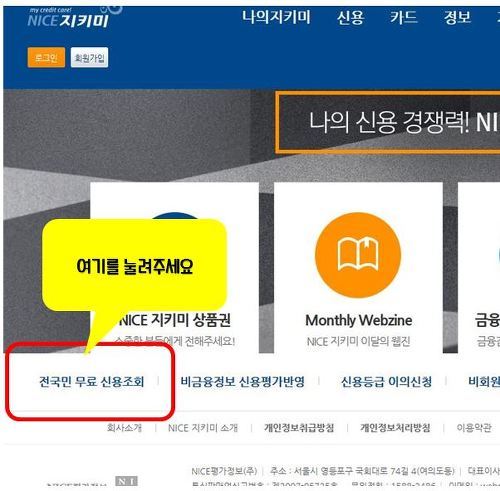Open the 회사소개 footer link
The height and width of the screenshot is (491, 500).
pyautogui.click(x=124, y=428)
